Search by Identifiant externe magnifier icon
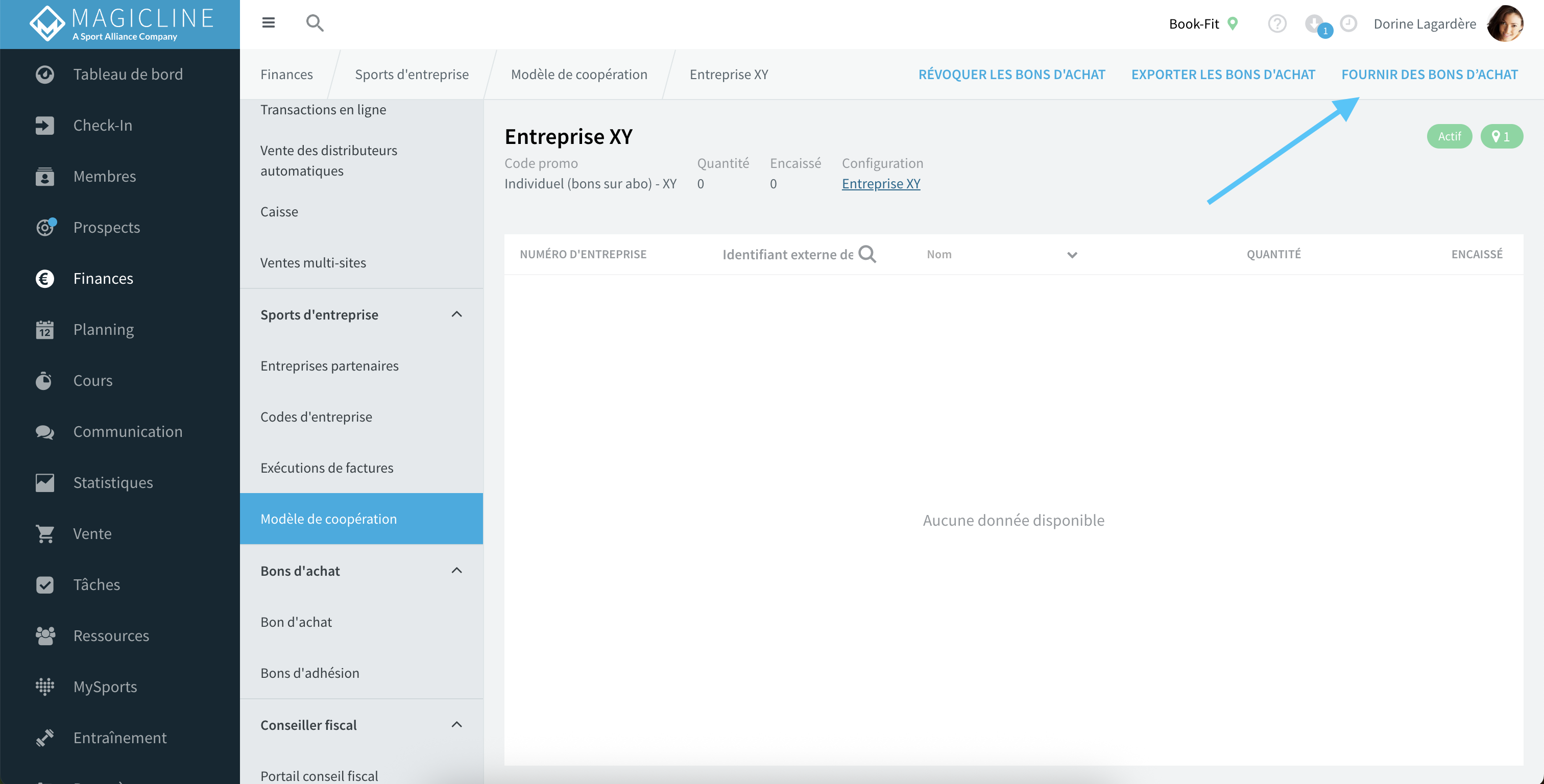 point(866,254)
